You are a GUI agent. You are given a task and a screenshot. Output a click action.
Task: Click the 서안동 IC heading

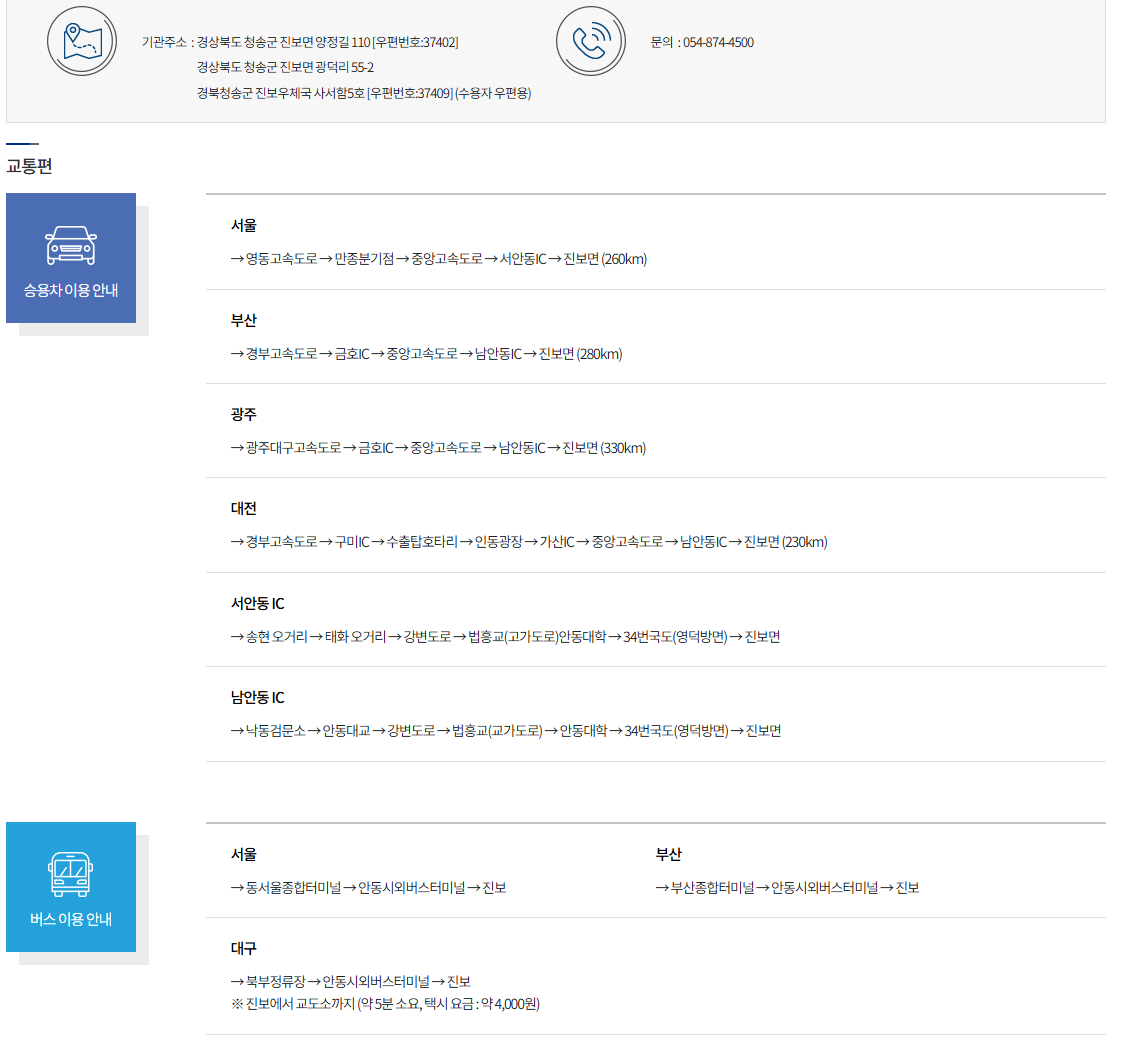tap(257, 604)
